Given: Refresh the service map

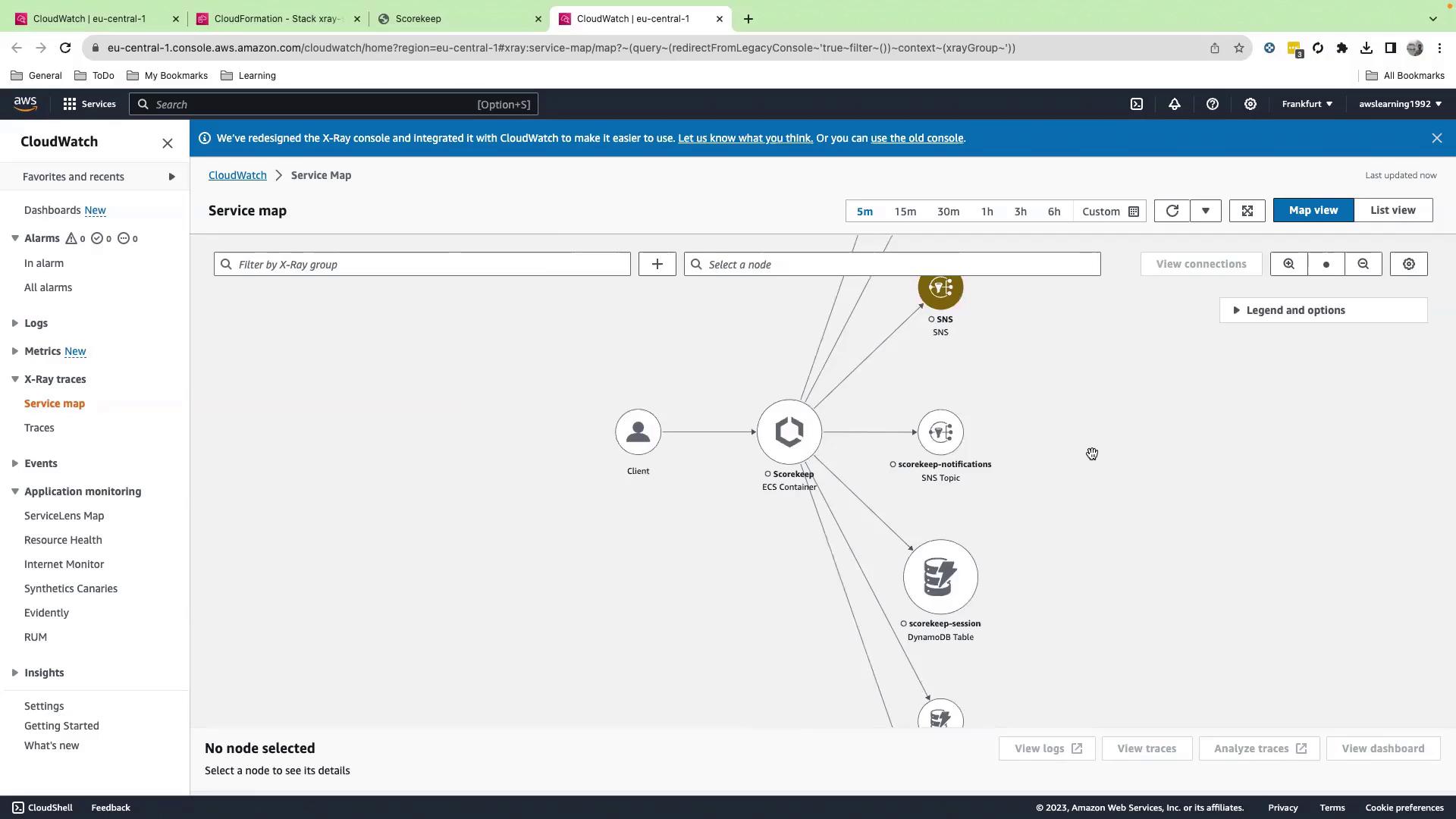Looking at the screenshot, I should click(x=1172, y=211).
